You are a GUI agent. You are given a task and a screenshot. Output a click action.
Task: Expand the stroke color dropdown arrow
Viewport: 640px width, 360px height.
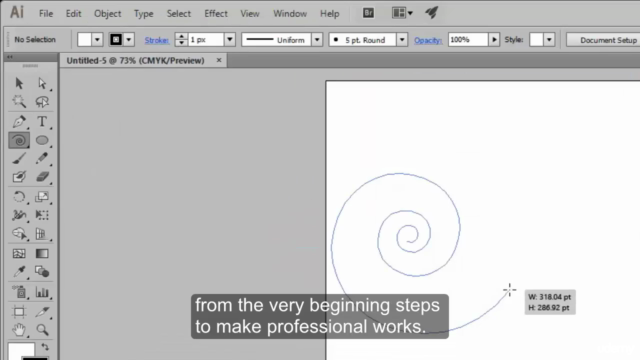click(x=129, y=40)
